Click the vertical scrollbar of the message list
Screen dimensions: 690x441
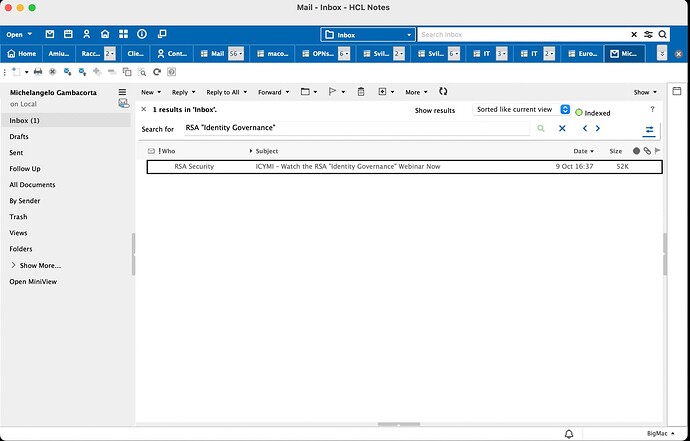click(665, 255)
